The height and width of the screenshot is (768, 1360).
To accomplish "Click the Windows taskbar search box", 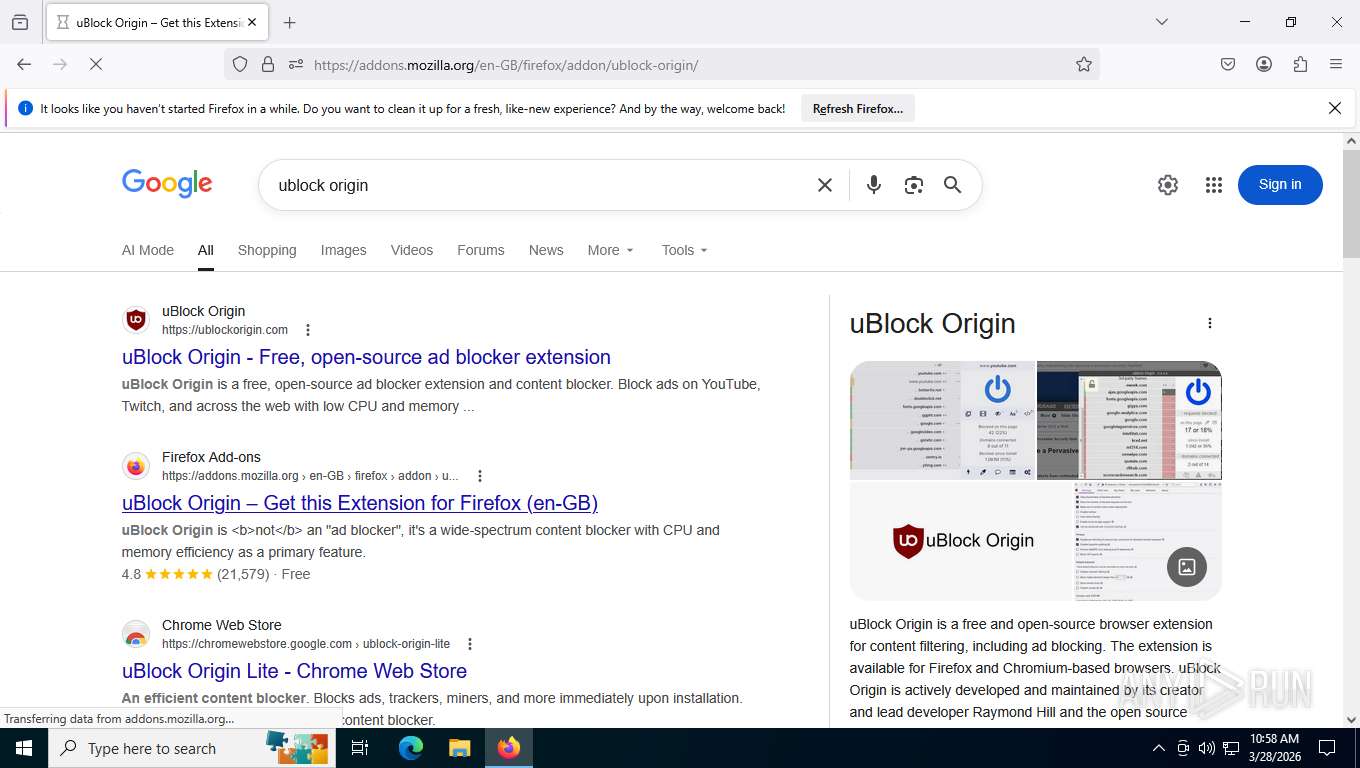I will [192, 748].
